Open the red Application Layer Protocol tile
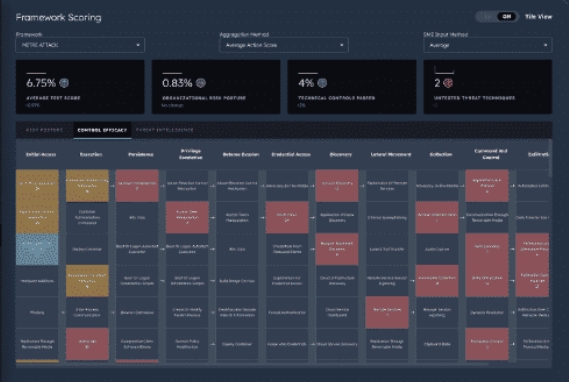The width and height of the screenshot is (569, 382). [487, 185]
